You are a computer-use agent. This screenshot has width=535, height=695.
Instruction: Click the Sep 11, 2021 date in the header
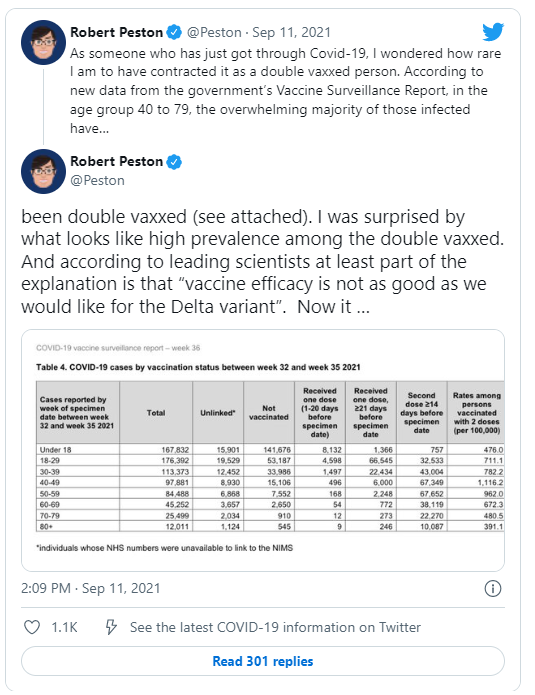292,32
